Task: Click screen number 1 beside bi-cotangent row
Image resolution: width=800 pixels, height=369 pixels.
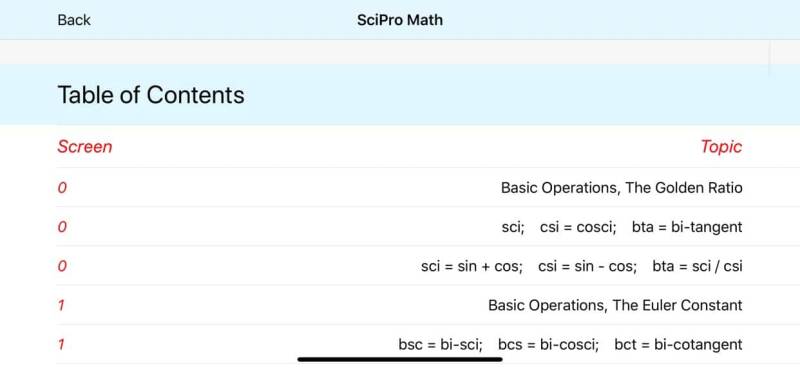Action: (x=61, y=345)
